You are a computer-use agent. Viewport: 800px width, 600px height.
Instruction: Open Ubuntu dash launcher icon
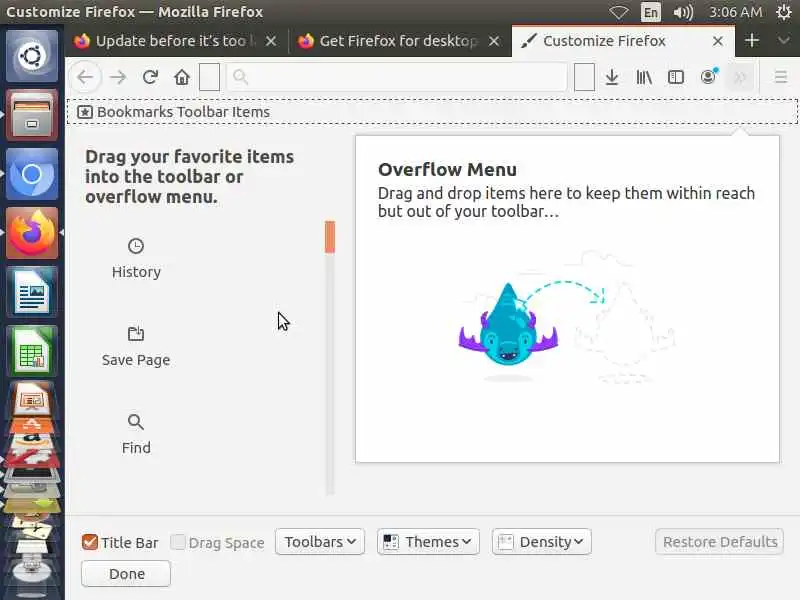(32, 55)
